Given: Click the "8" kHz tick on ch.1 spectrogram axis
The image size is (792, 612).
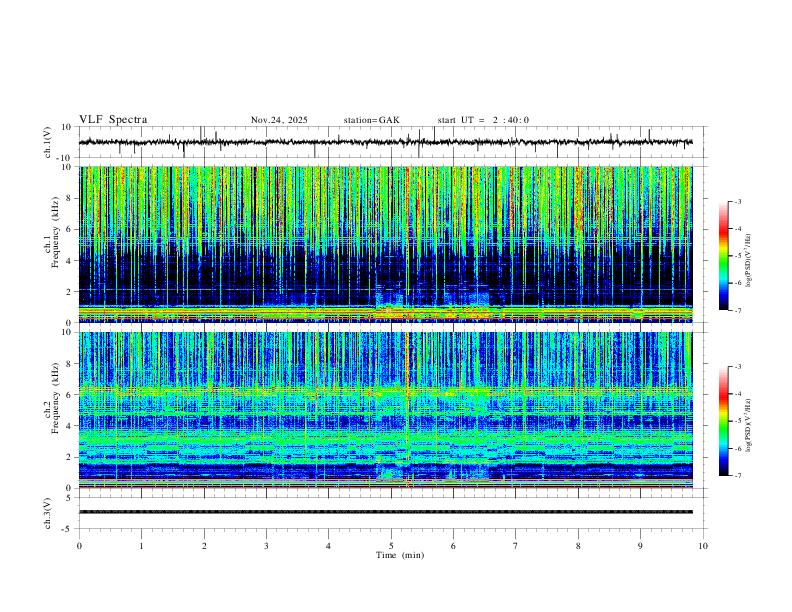Looking at the screenshot, I should point(69,198).
